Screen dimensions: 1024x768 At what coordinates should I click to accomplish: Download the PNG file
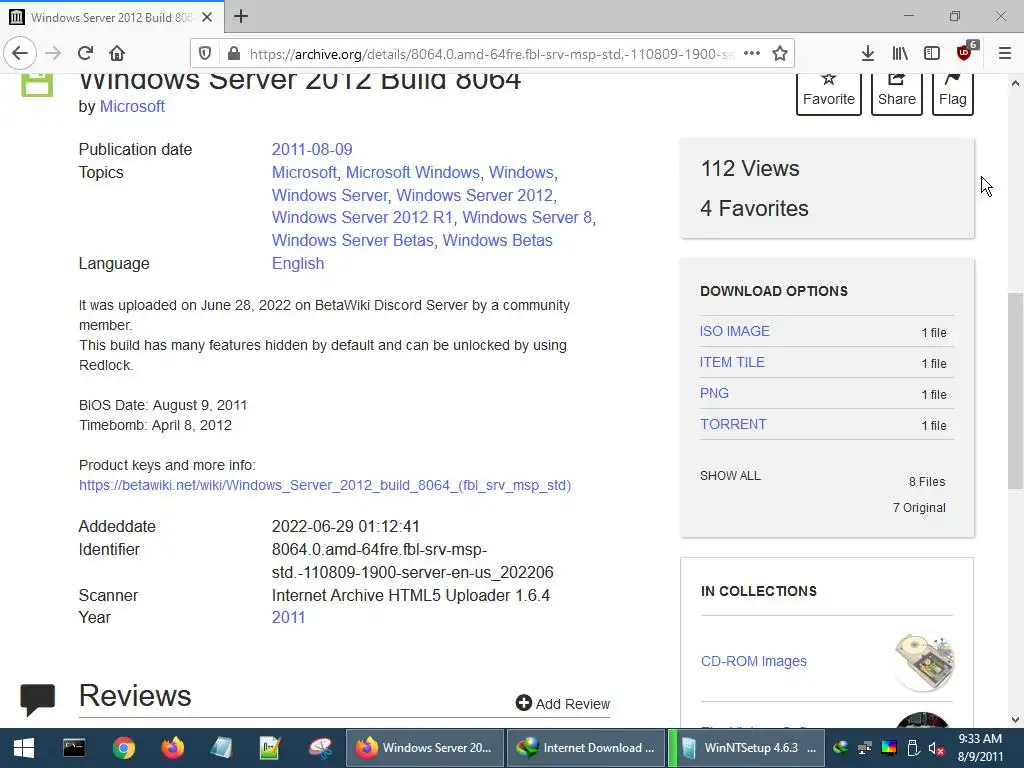(714, 393)
